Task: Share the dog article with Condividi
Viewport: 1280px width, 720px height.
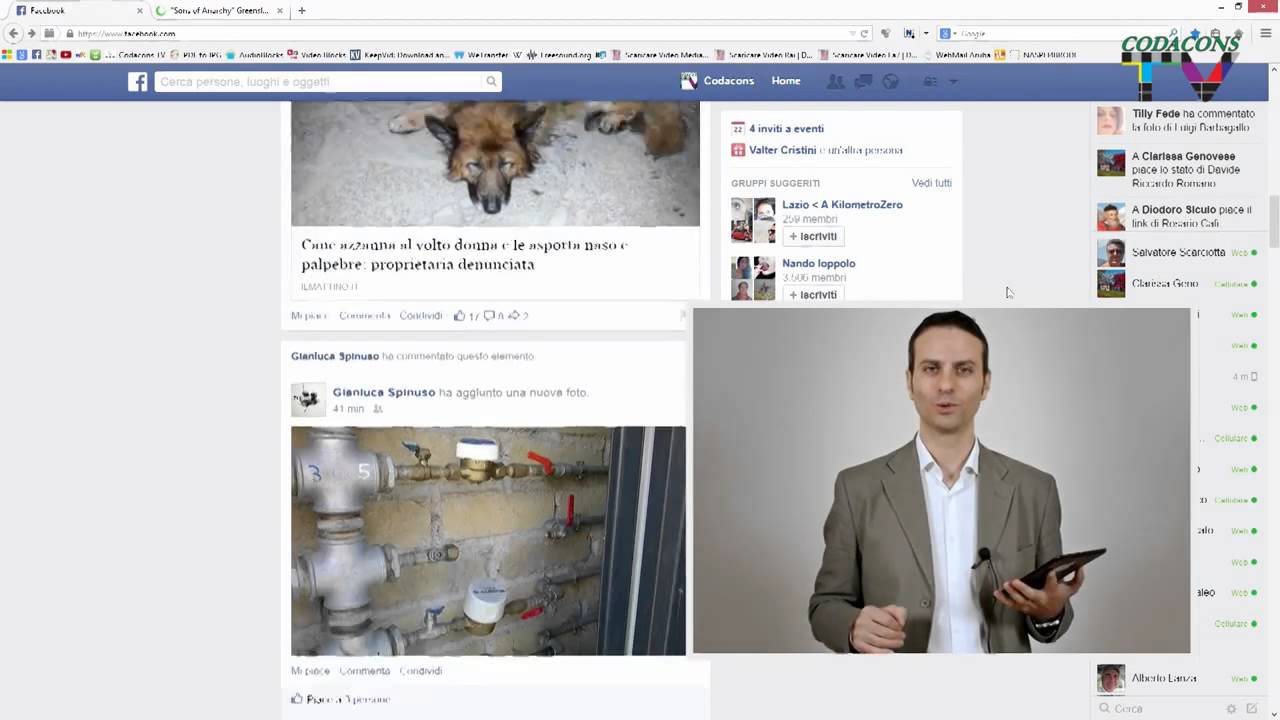Action: [420, 316]
